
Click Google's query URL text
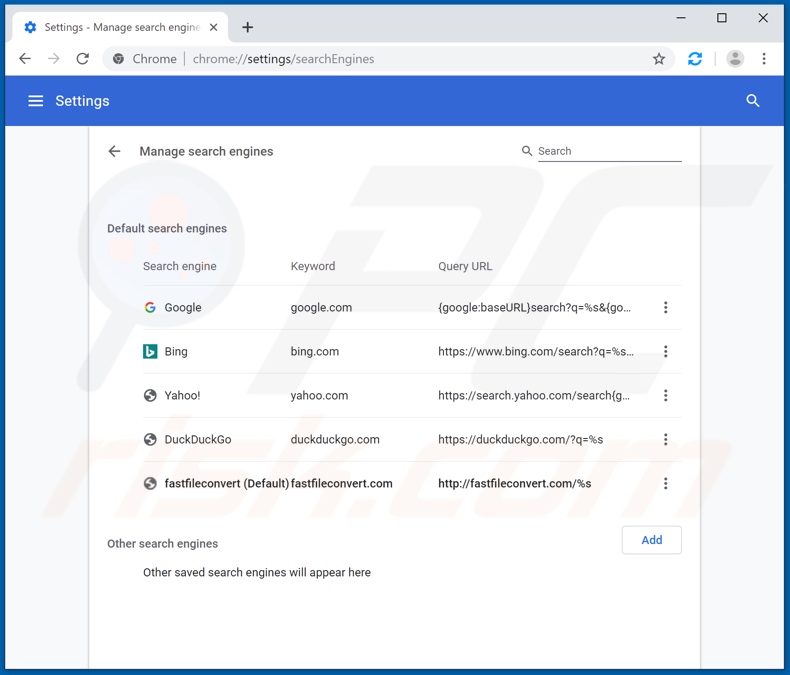coord(534,307)
